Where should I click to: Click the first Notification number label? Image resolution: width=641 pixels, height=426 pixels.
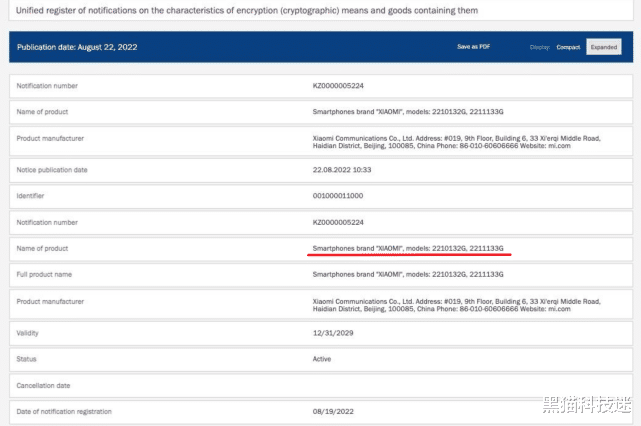click(x=47, y=85)
